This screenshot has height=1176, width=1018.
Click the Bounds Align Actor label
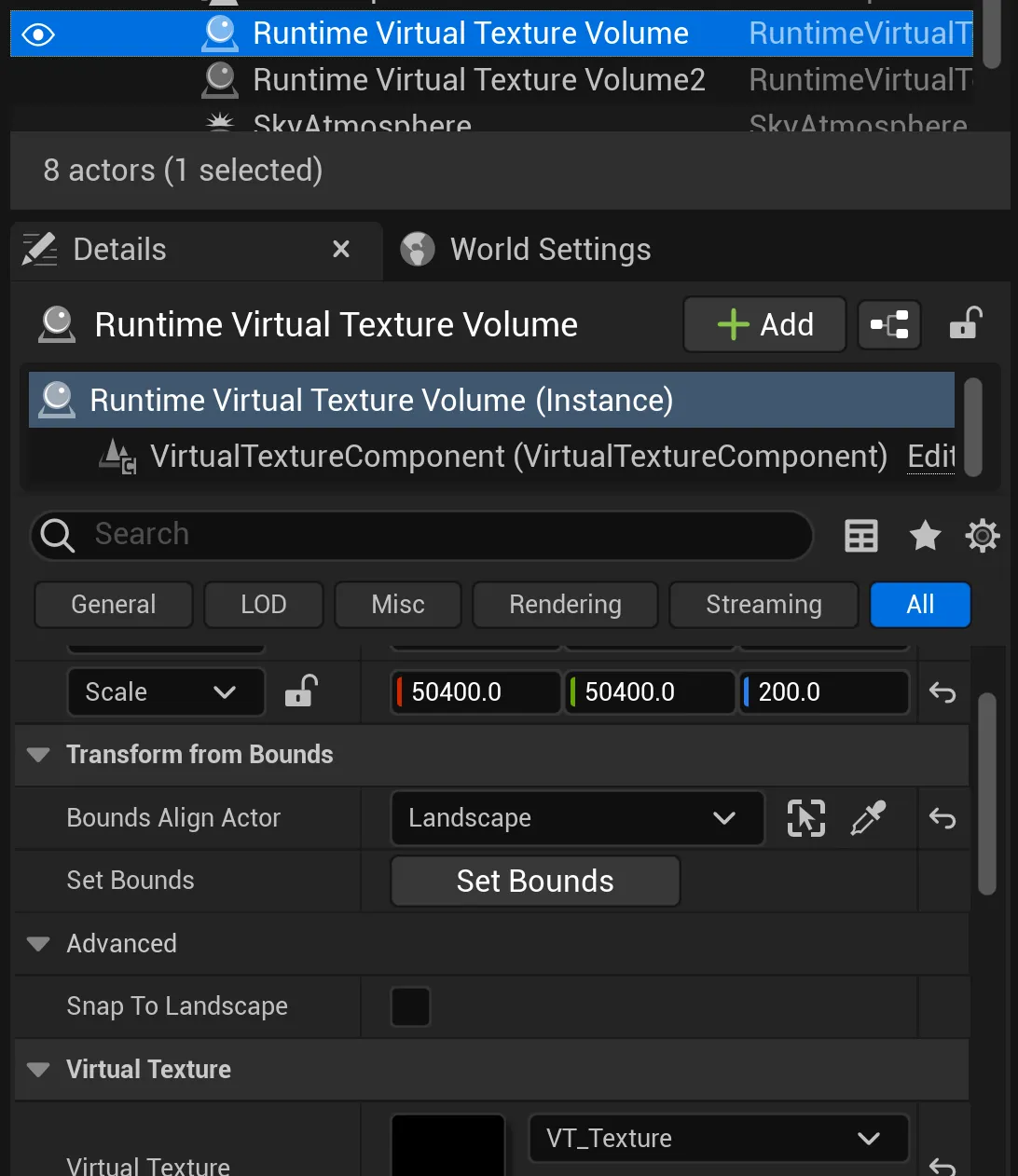(173, 818)
